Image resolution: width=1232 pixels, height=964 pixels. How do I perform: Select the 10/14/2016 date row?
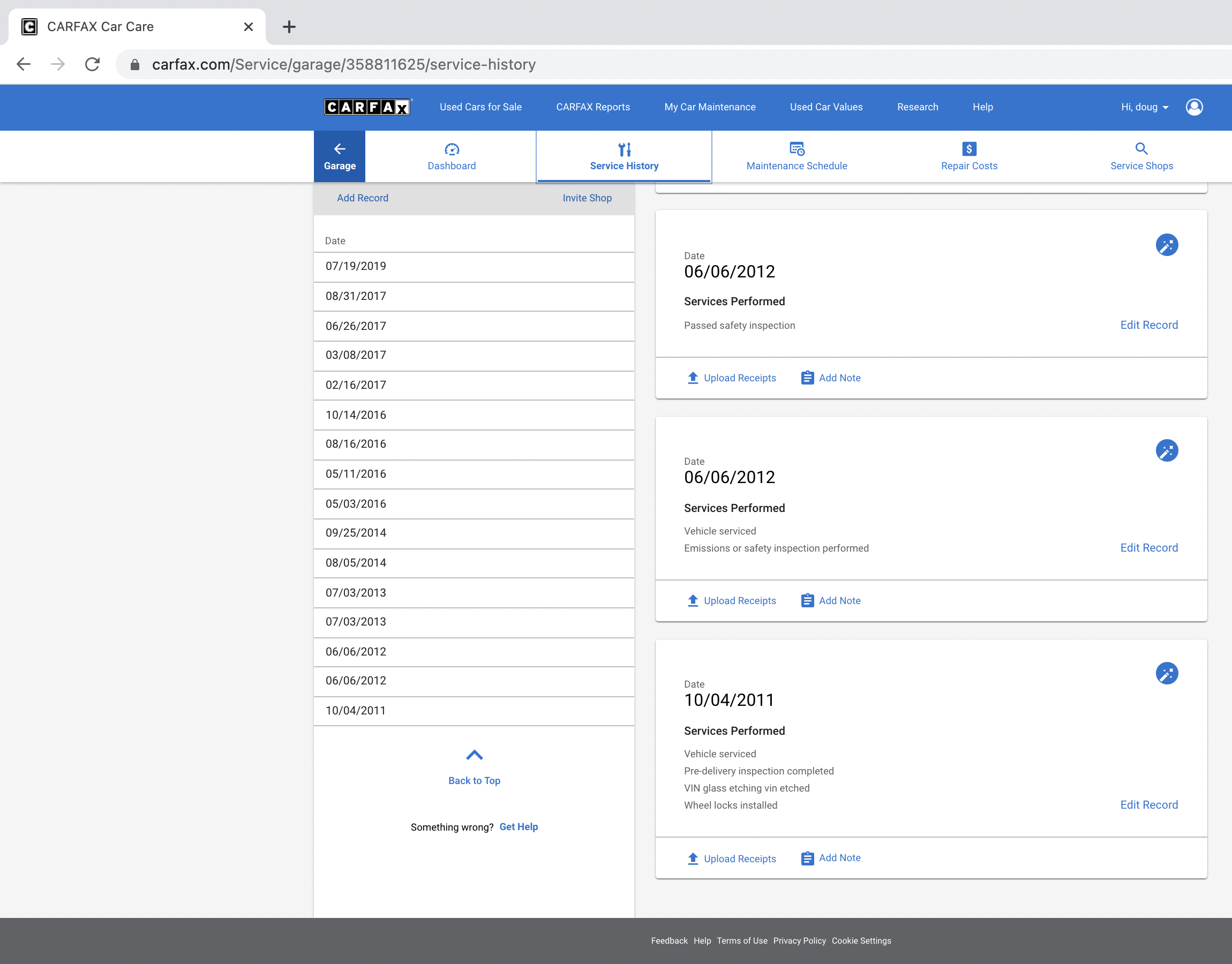pos(474,416)
